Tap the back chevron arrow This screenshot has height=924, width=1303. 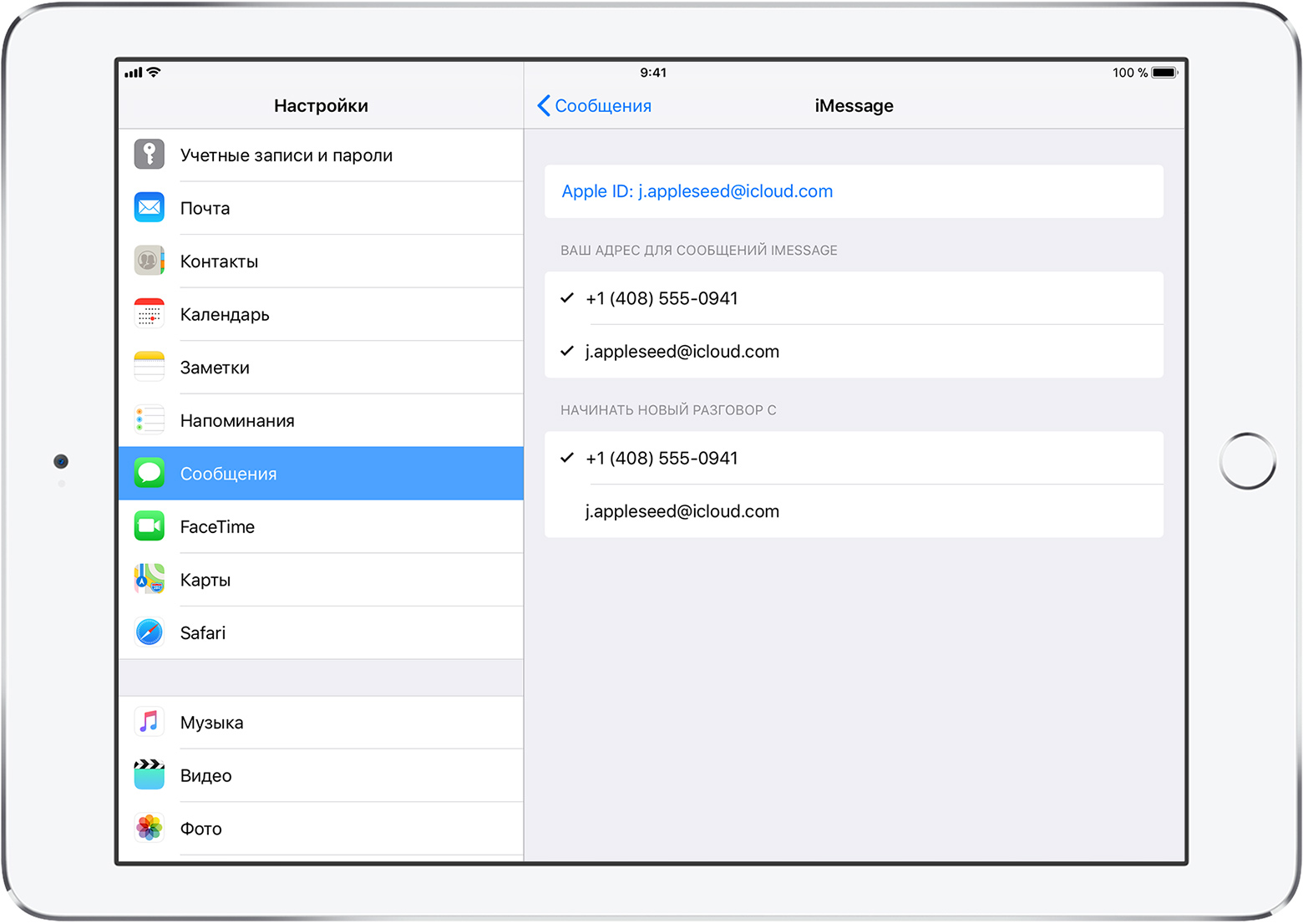click(x=544, y=105)
